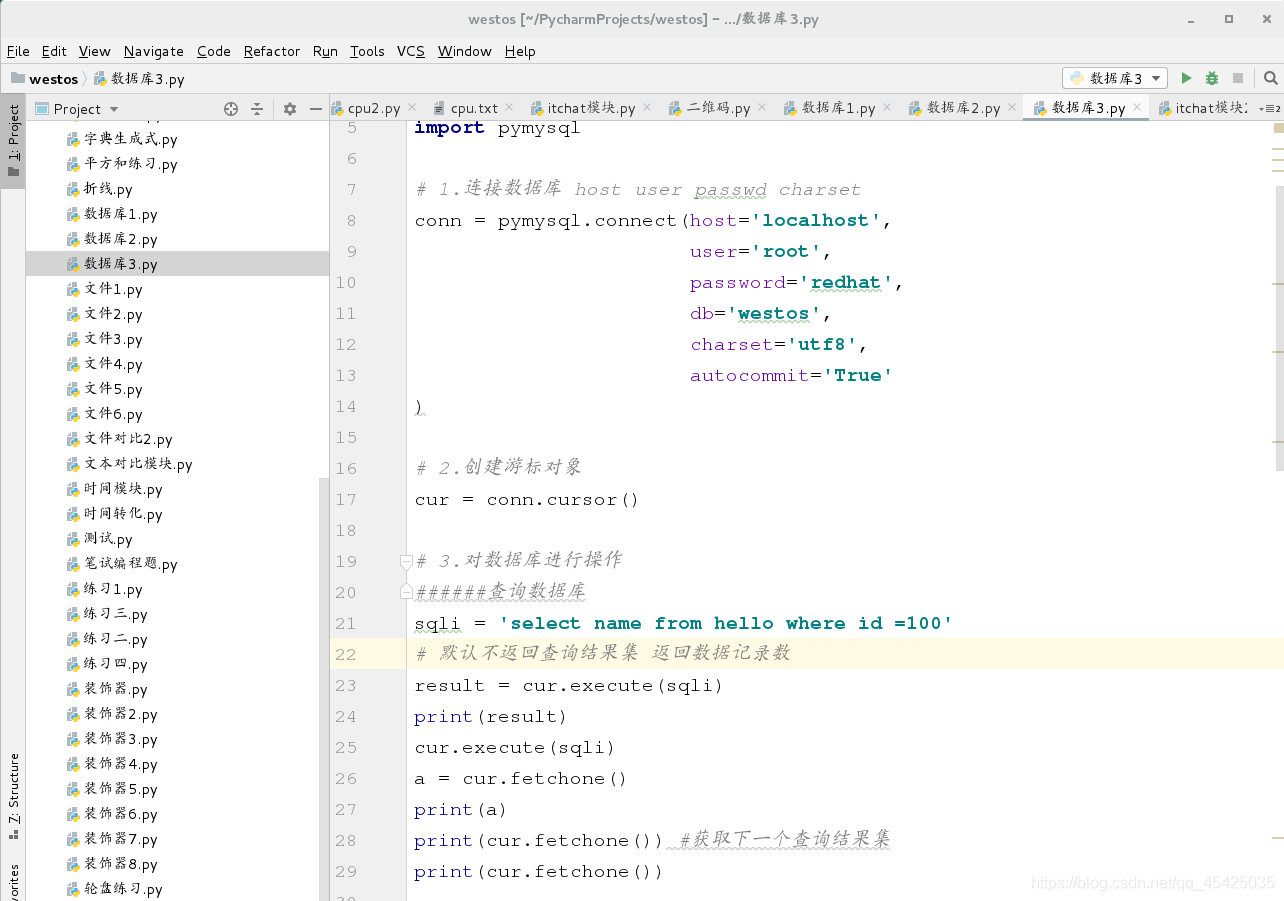The height and width of the screenshot is (901, 1284).
Task: Close the 数据库3.py editor tab
Action: [x=1136, y=107]
